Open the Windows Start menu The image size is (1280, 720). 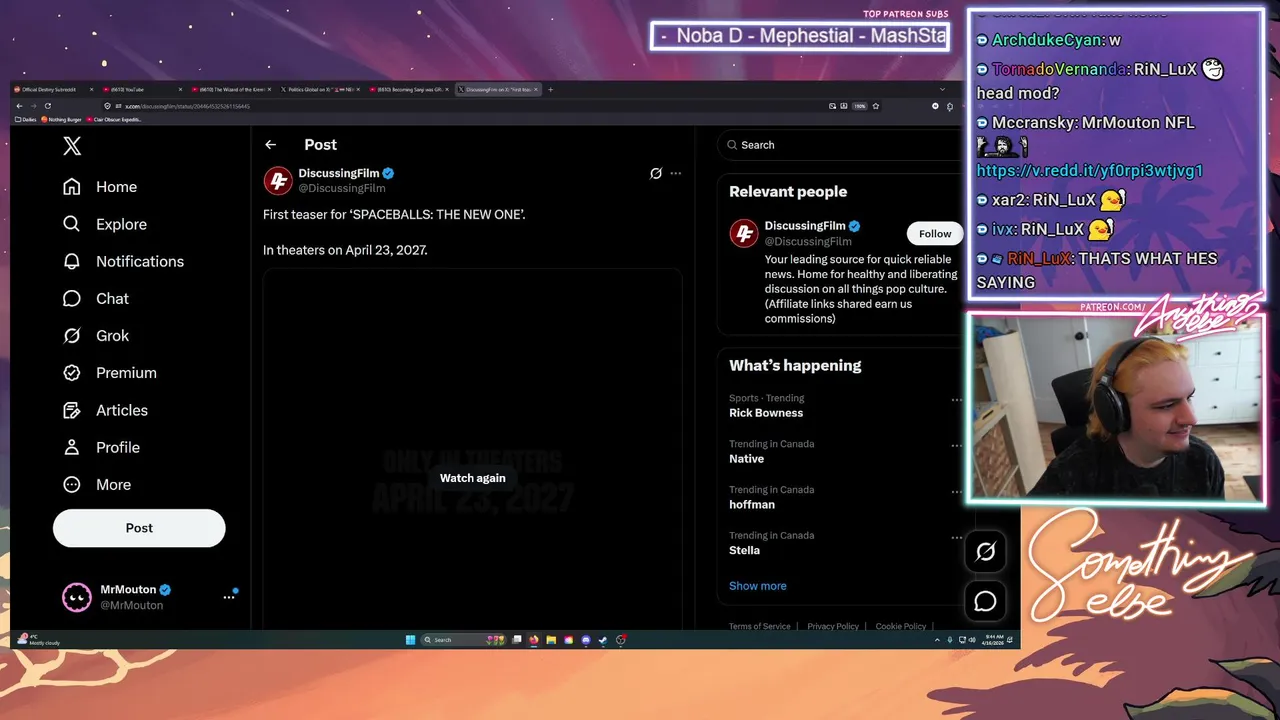click(x=410, y=640)
